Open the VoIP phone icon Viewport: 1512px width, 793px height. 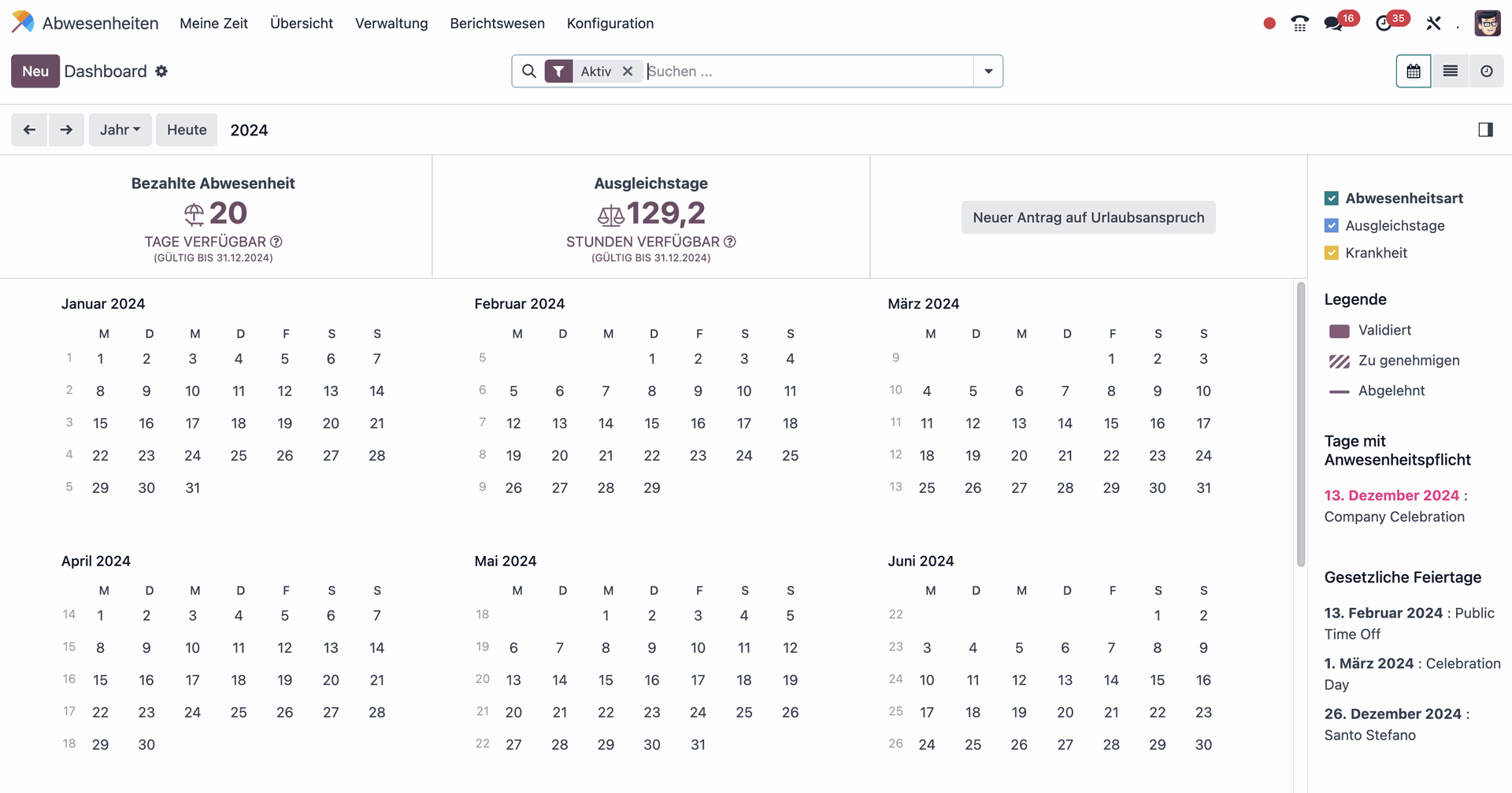1299,24
